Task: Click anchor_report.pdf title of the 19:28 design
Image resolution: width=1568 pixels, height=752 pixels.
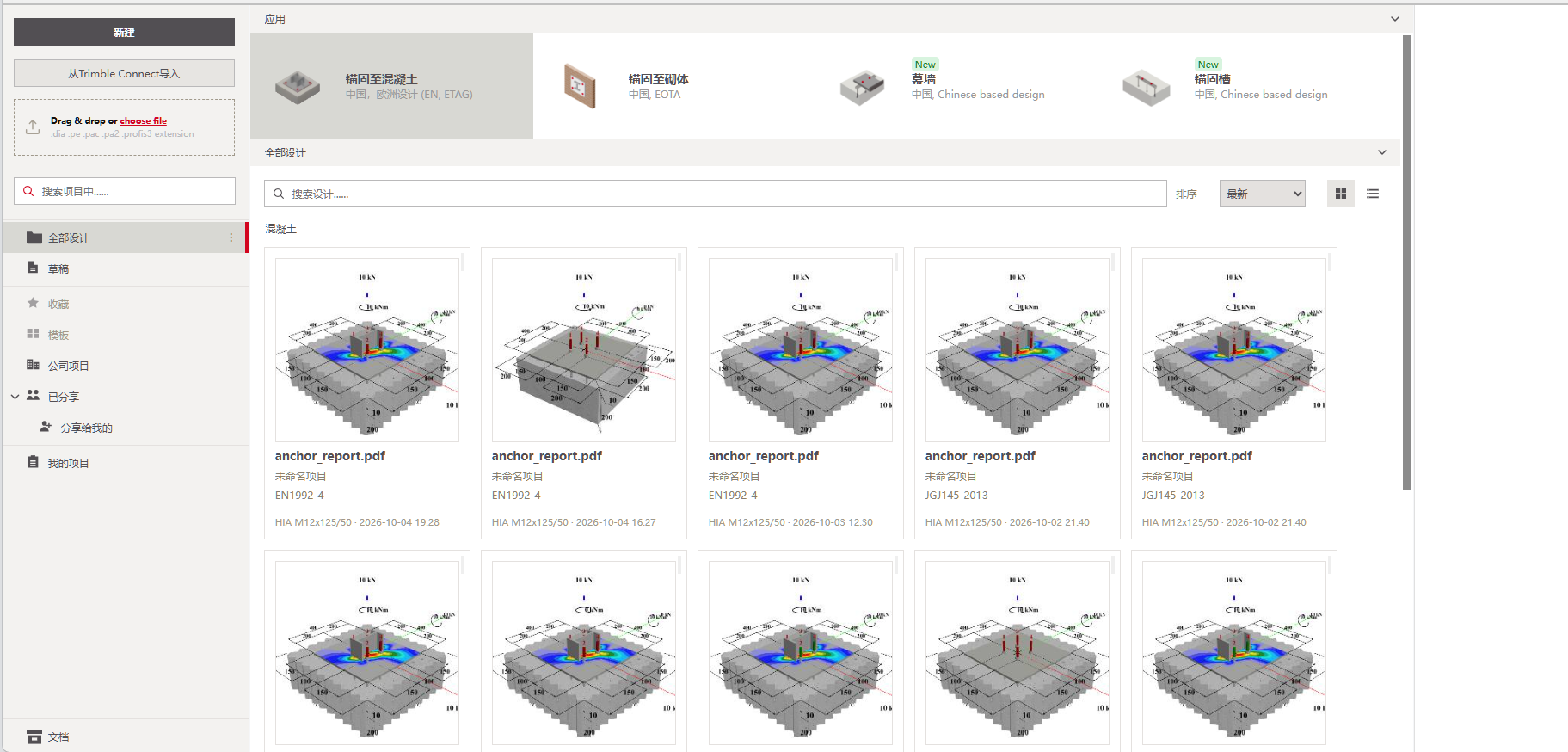Action: (330, 456)
